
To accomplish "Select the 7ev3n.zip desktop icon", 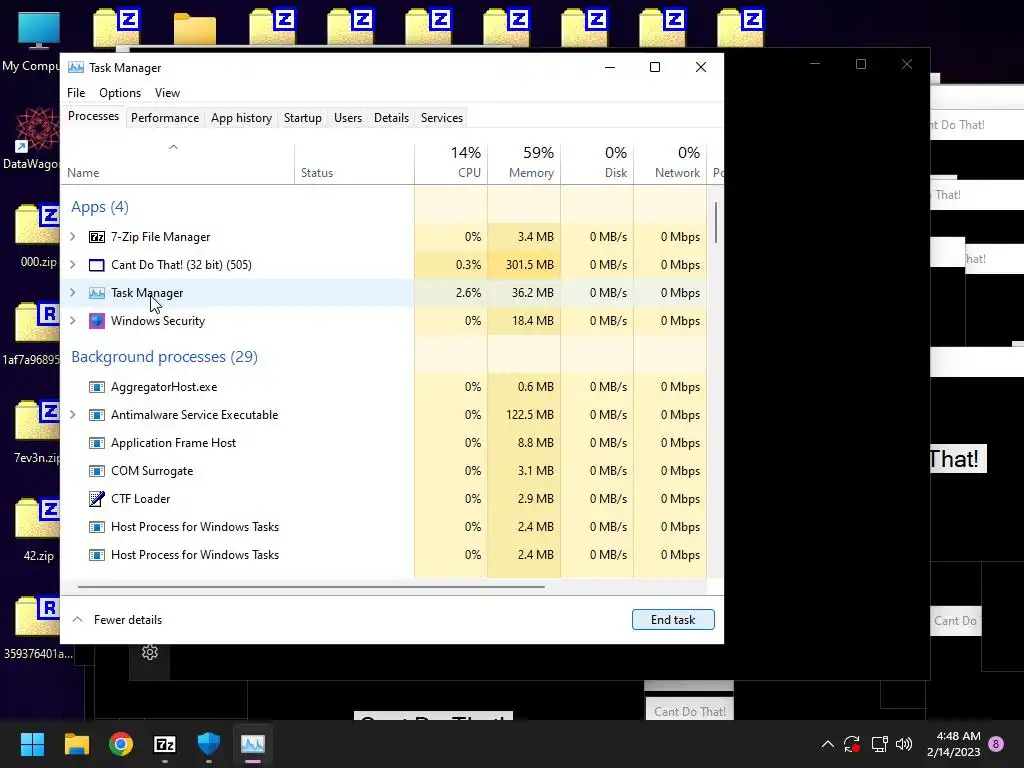I will (x=38, y=432).
